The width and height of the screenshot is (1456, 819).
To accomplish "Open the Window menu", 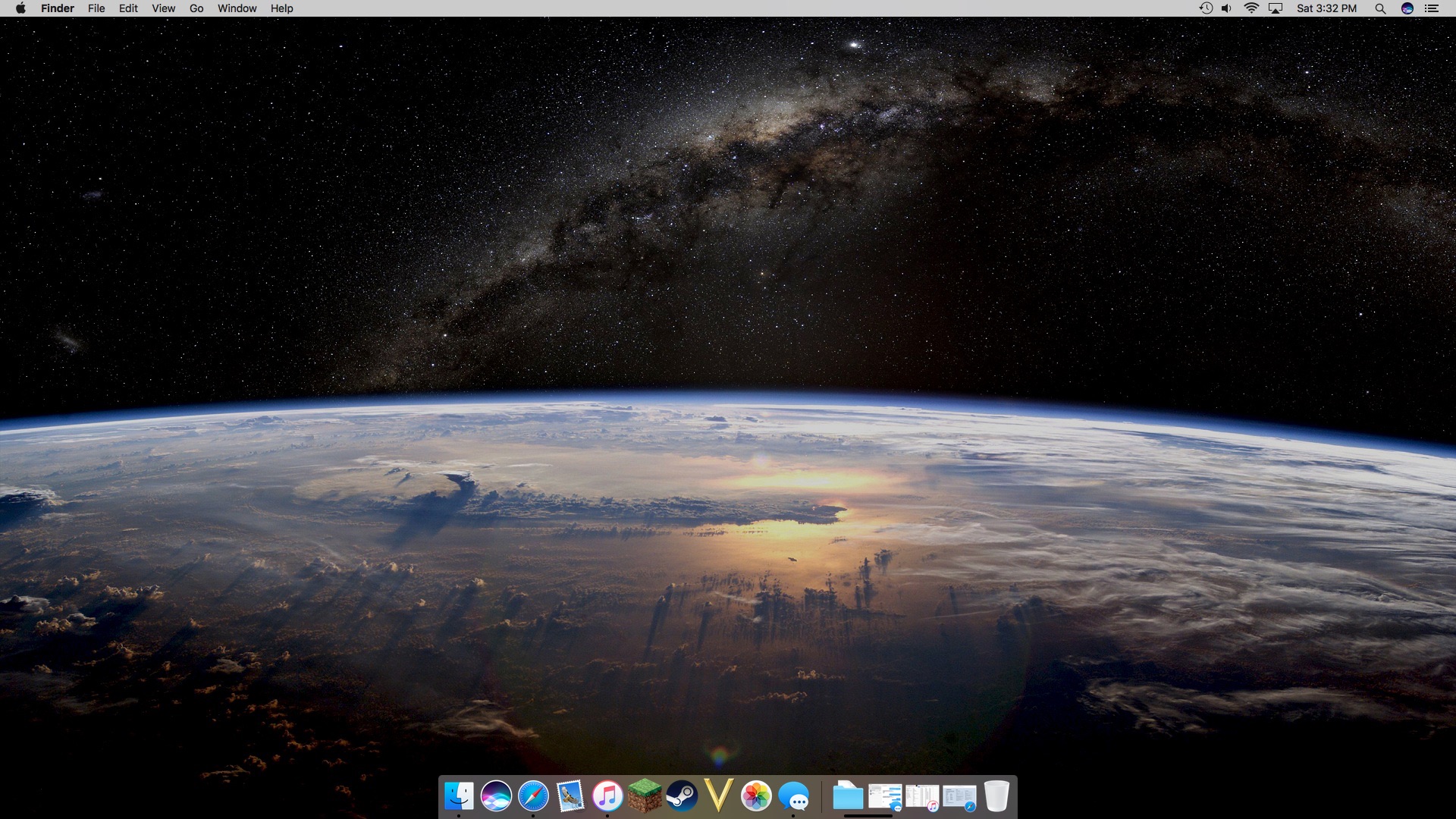I will tap(237, 8).
